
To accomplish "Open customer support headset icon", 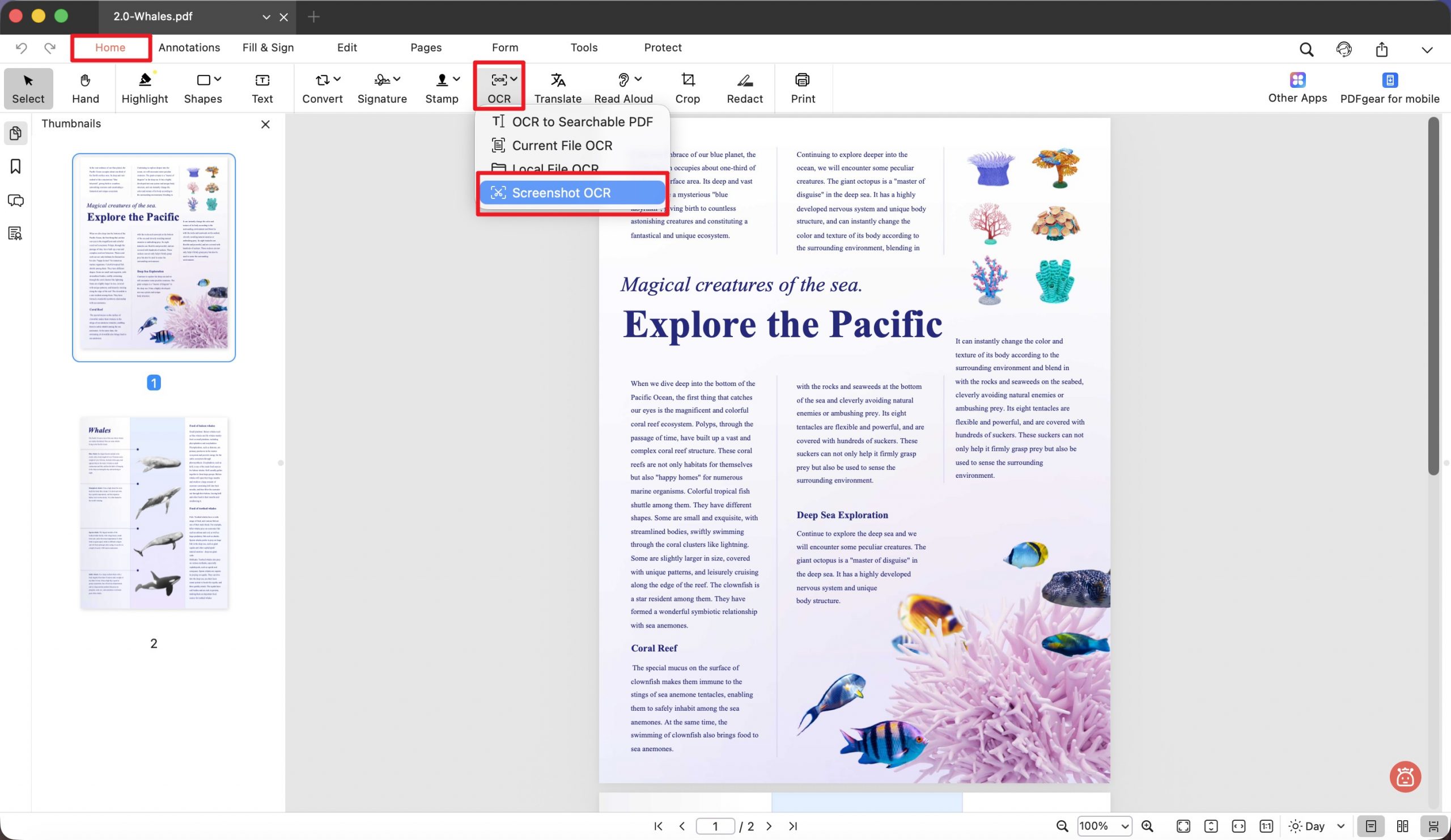I will (x=1344, y=49).
